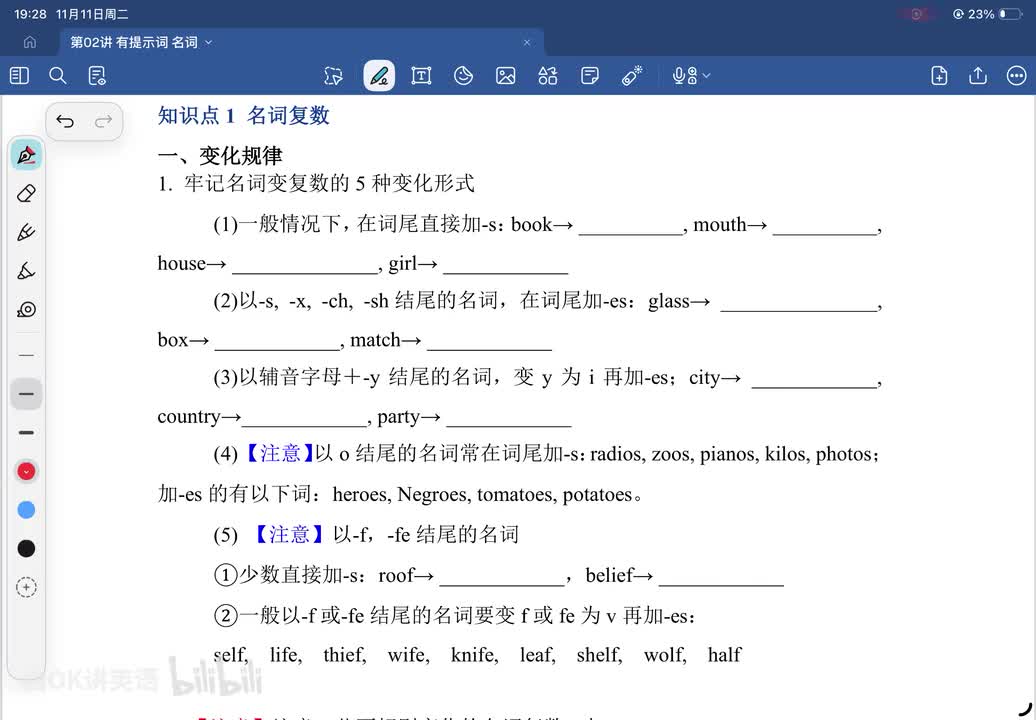1036x720 pixels.
Task: Add a custom pen color
Action: click(x=26, y=587)
